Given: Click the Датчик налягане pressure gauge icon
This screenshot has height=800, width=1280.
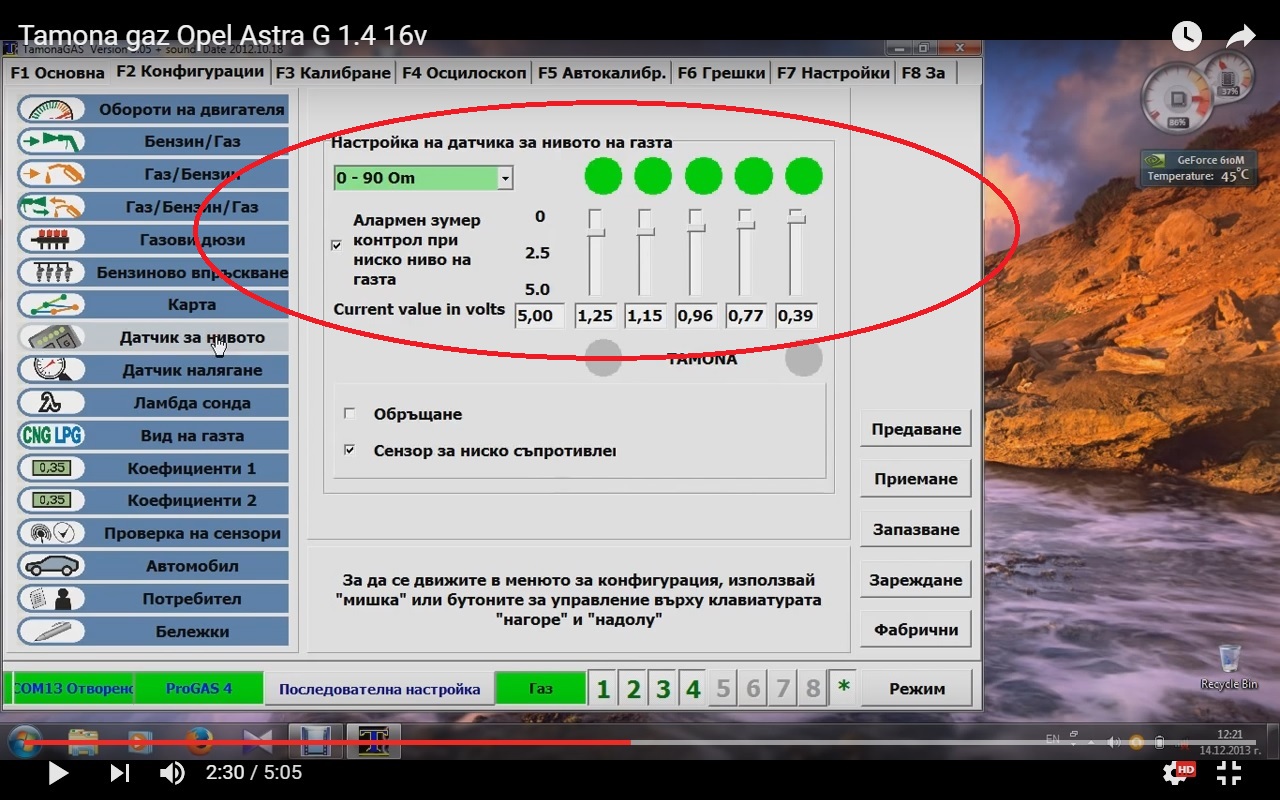Looking at the screenshot, I should click(52, 370).
